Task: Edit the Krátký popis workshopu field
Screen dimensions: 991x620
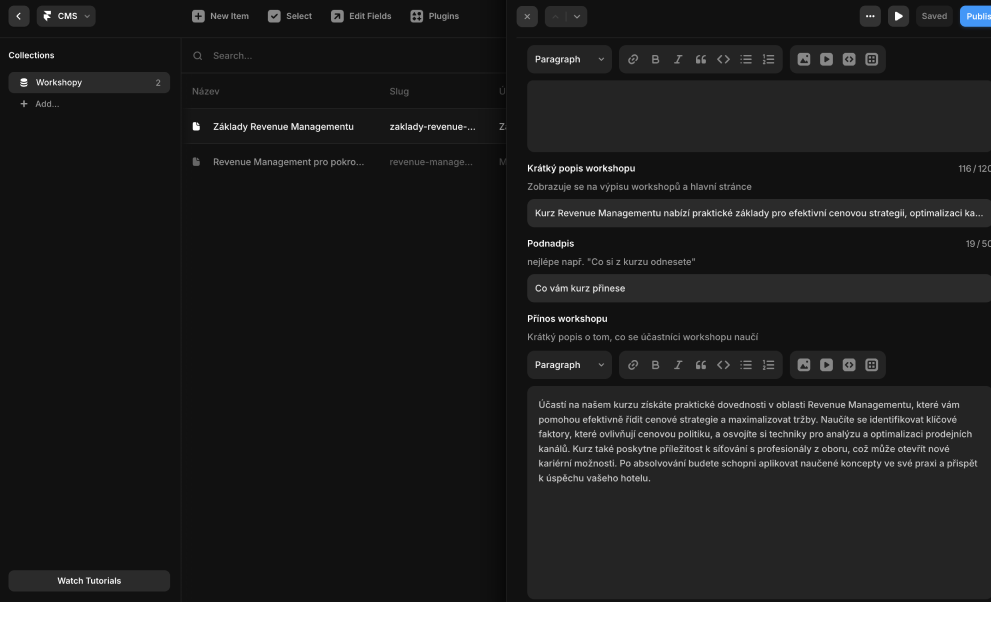Action: pos(759,214)
